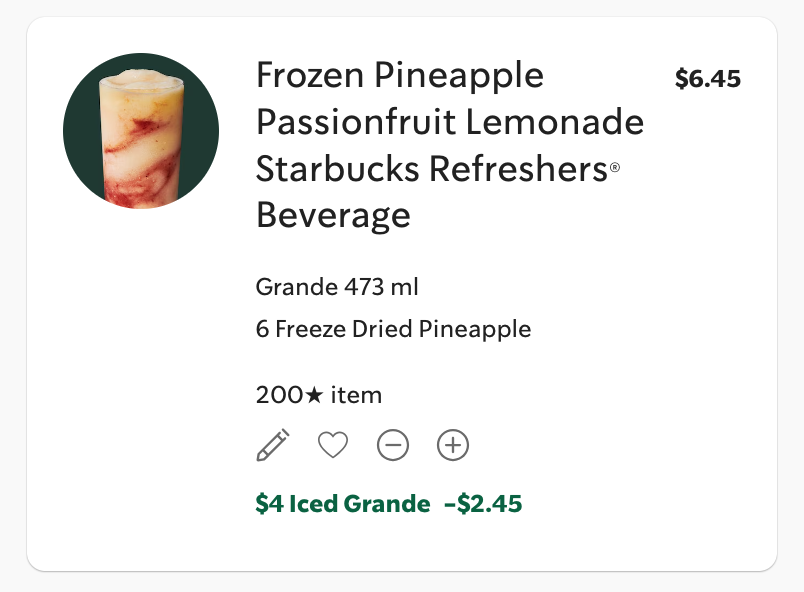
Task: Toggle favorite status for this Refreshers beverage
Action: coord(333,444)
